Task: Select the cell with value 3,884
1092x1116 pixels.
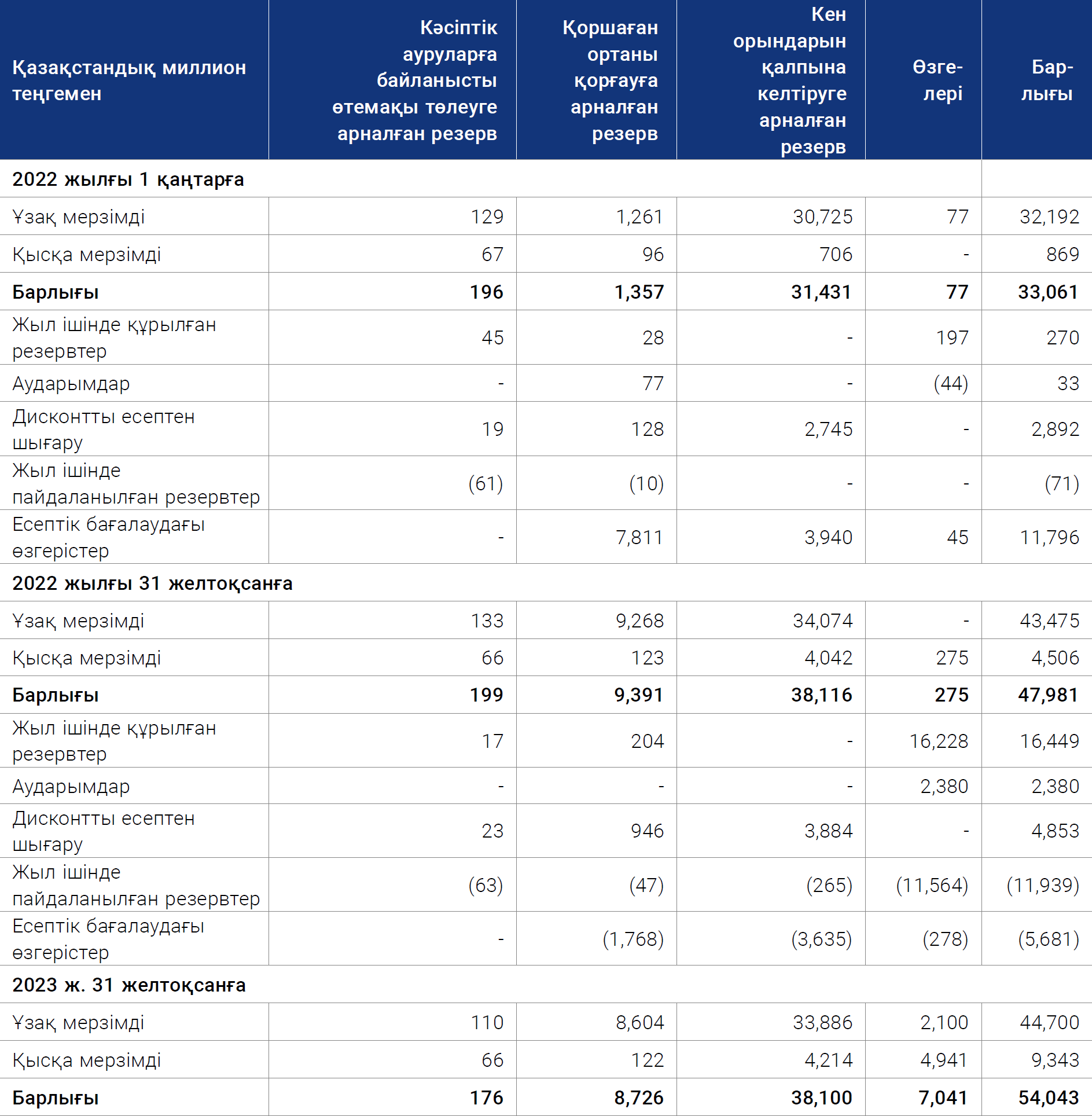Action: pos(828,831)
